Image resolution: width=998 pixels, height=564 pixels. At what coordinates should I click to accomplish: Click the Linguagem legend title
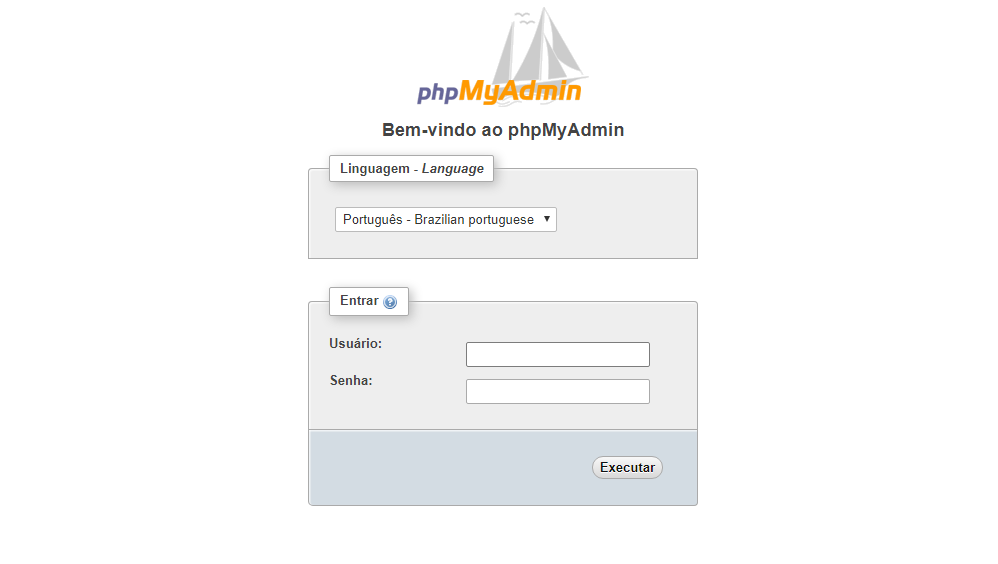click(375, 169)
